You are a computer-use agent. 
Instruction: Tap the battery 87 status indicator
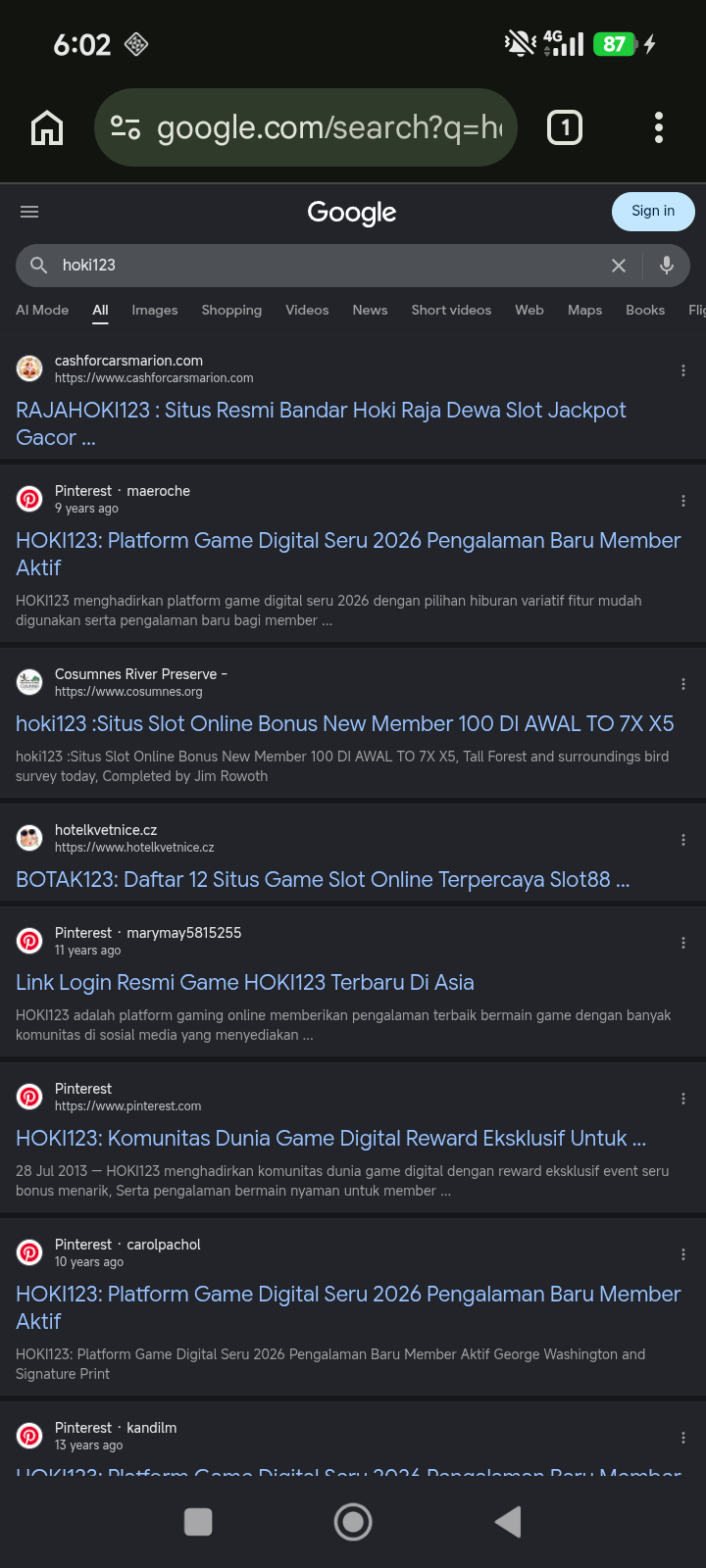615,44
